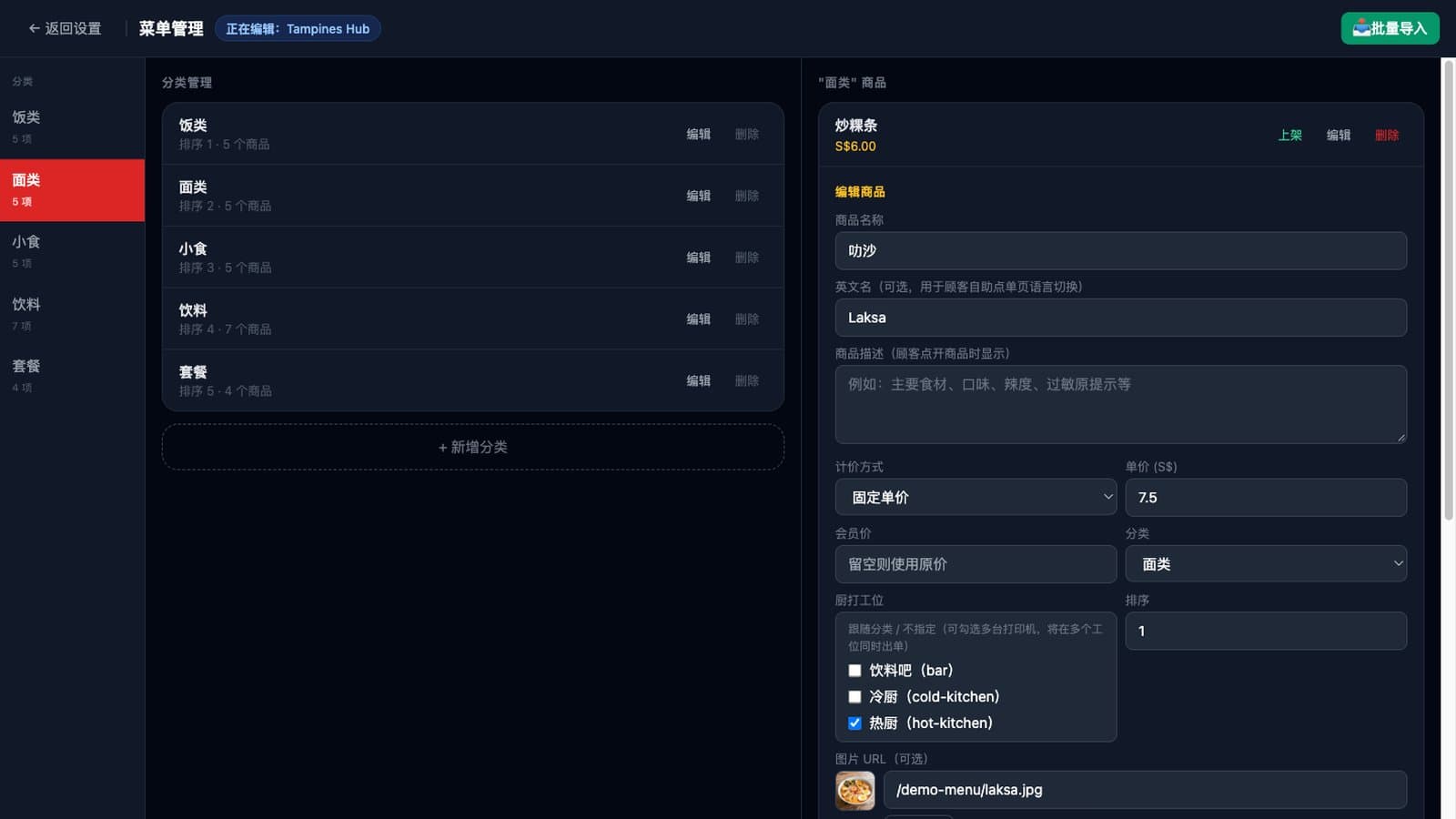Delete the 小食 category row
This screenshot has width=1456, height=819.
coord(747,258)
